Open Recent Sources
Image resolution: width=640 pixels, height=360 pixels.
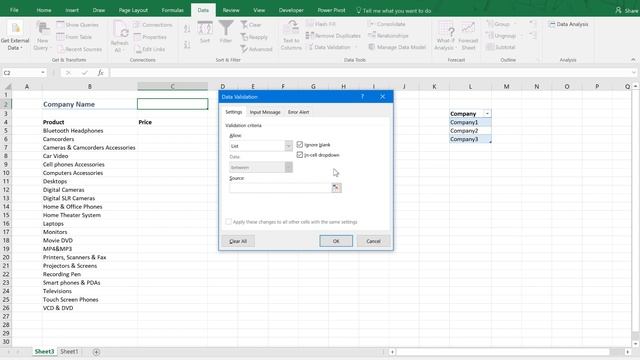point(79,49)
